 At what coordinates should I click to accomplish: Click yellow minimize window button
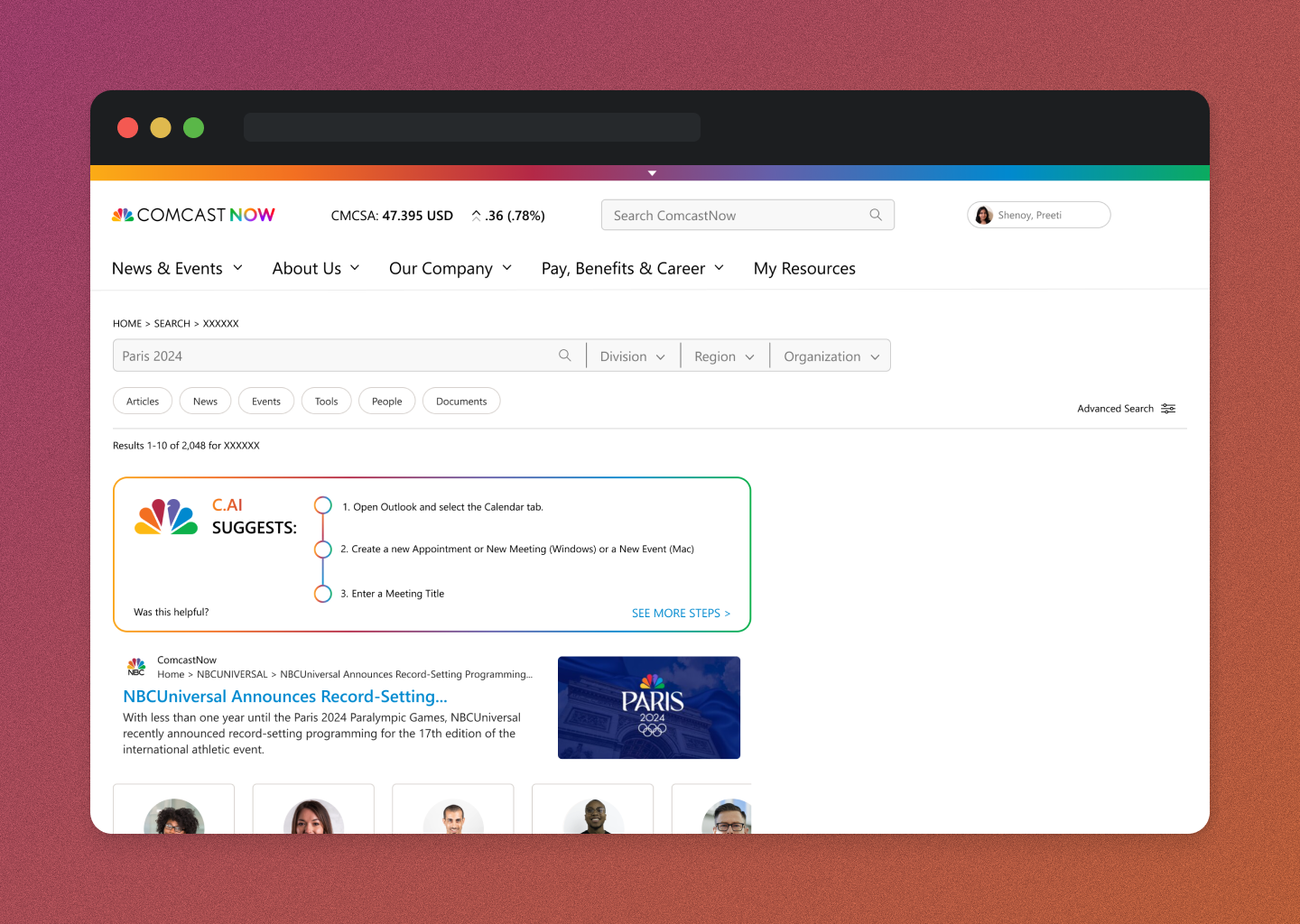tap(161, 127)
